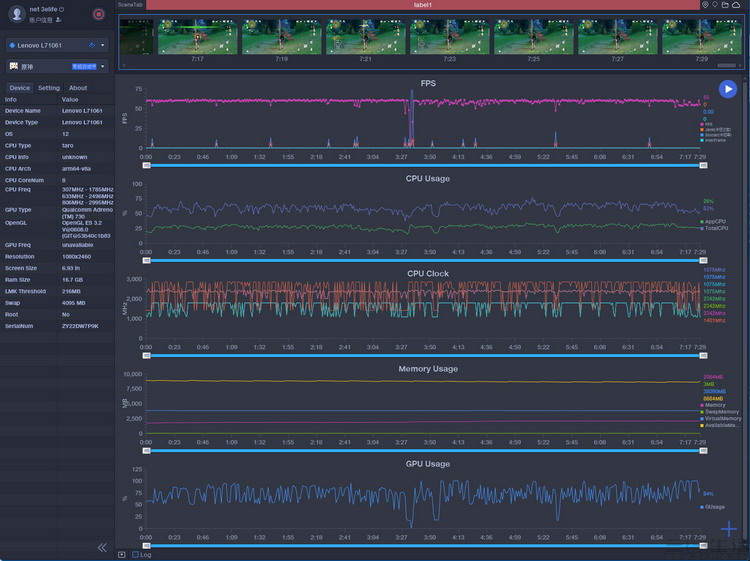Select the screenshot thumbnail at 7:27
Viewport: 750px width, 561px height.
click(x=618, y=37)
